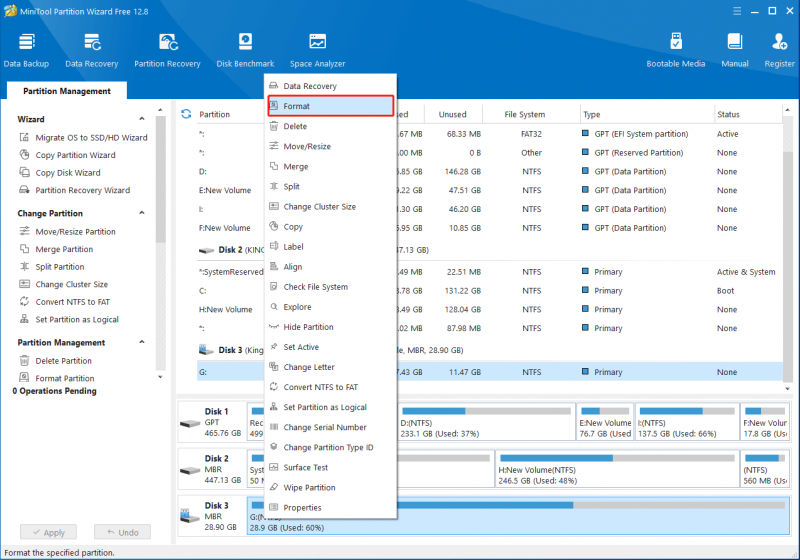Choose Delete in the context menu
The height and width of the screenshot is (560, 800).
tap(331, 126)
